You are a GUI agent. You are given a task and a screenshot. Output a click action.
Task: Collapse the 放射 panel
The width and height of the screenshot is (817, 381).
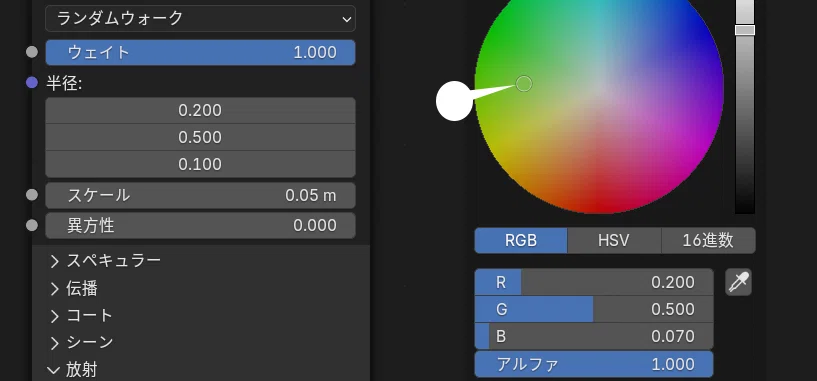pyautogui.click(x=54, y=370)
